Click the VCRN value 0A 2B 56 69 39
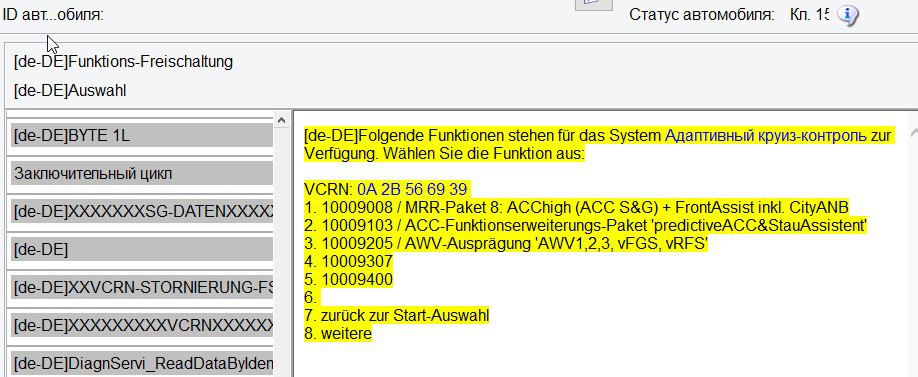 [x=412, y=190]
